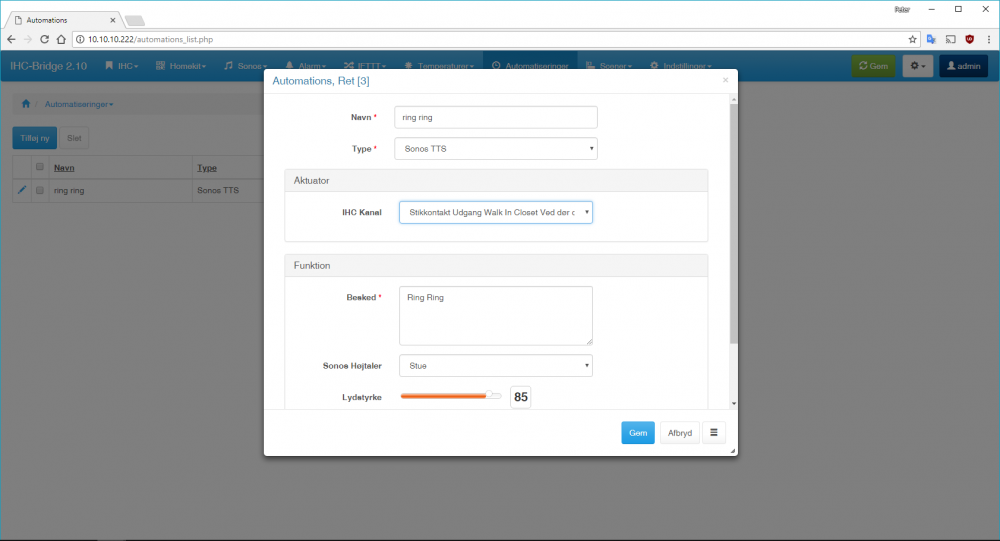Viewport: 1000px width, 541px height.
Task: Bookmark page with the star icon
Action: 912,39
